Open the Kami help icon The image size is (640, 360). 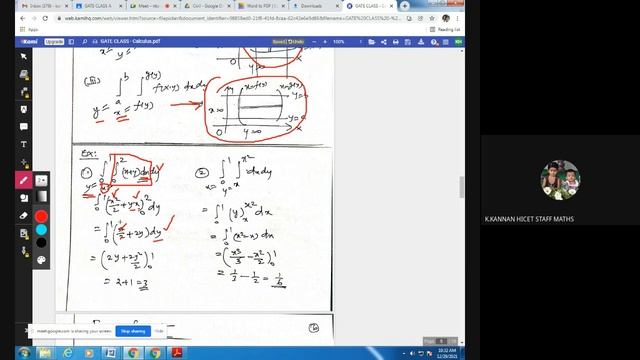click(434, 42)
